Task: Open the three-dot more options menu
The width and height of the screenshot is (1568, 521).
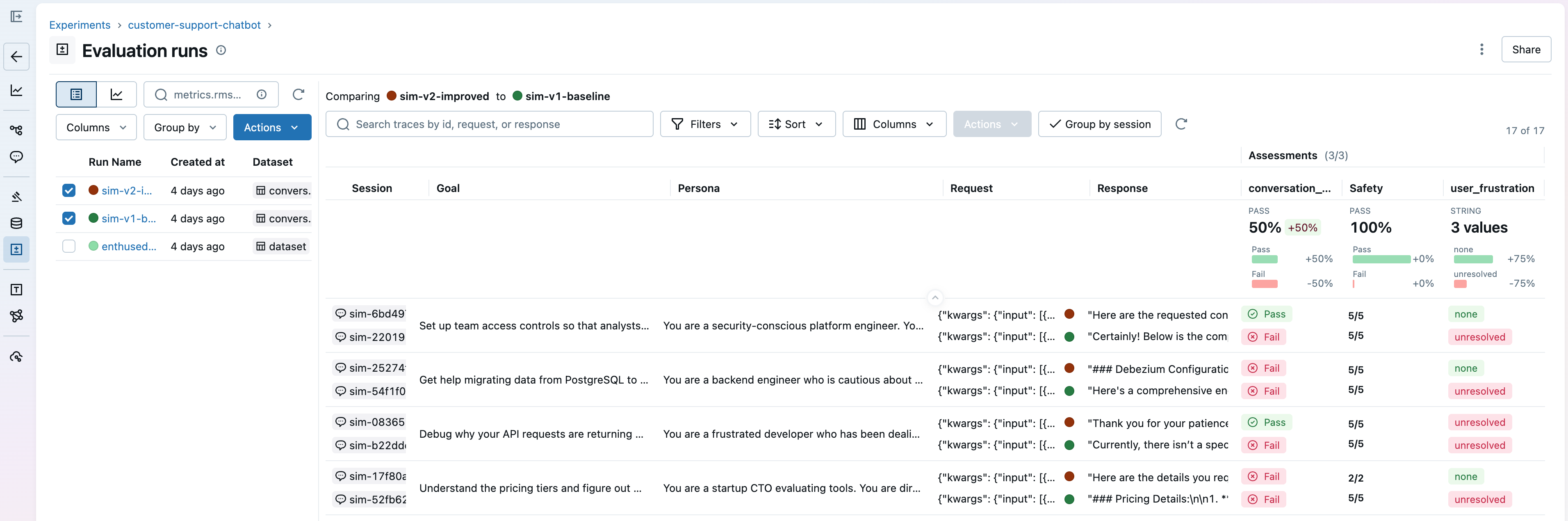Action: pos(1481,49)
